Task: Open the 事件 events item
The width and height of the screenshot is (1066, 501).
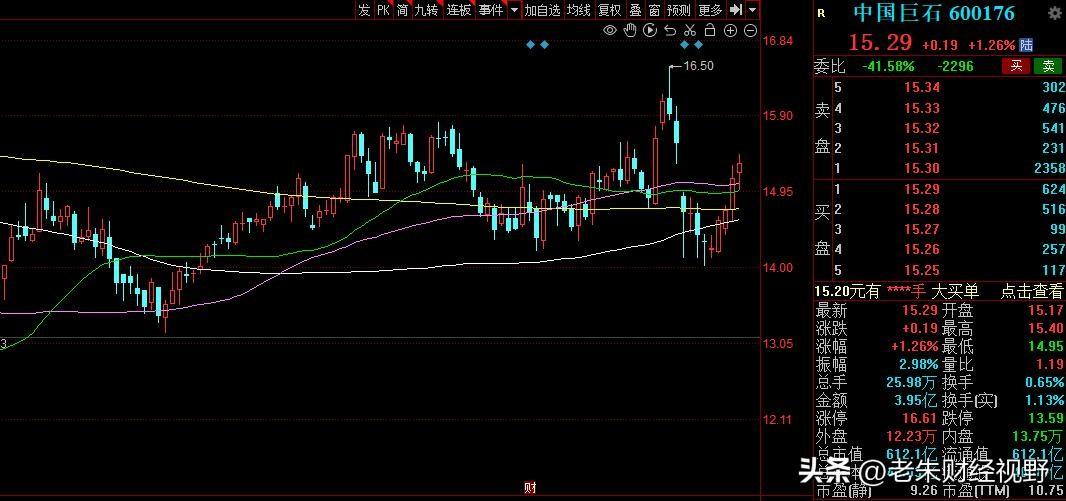Action: 491,10
